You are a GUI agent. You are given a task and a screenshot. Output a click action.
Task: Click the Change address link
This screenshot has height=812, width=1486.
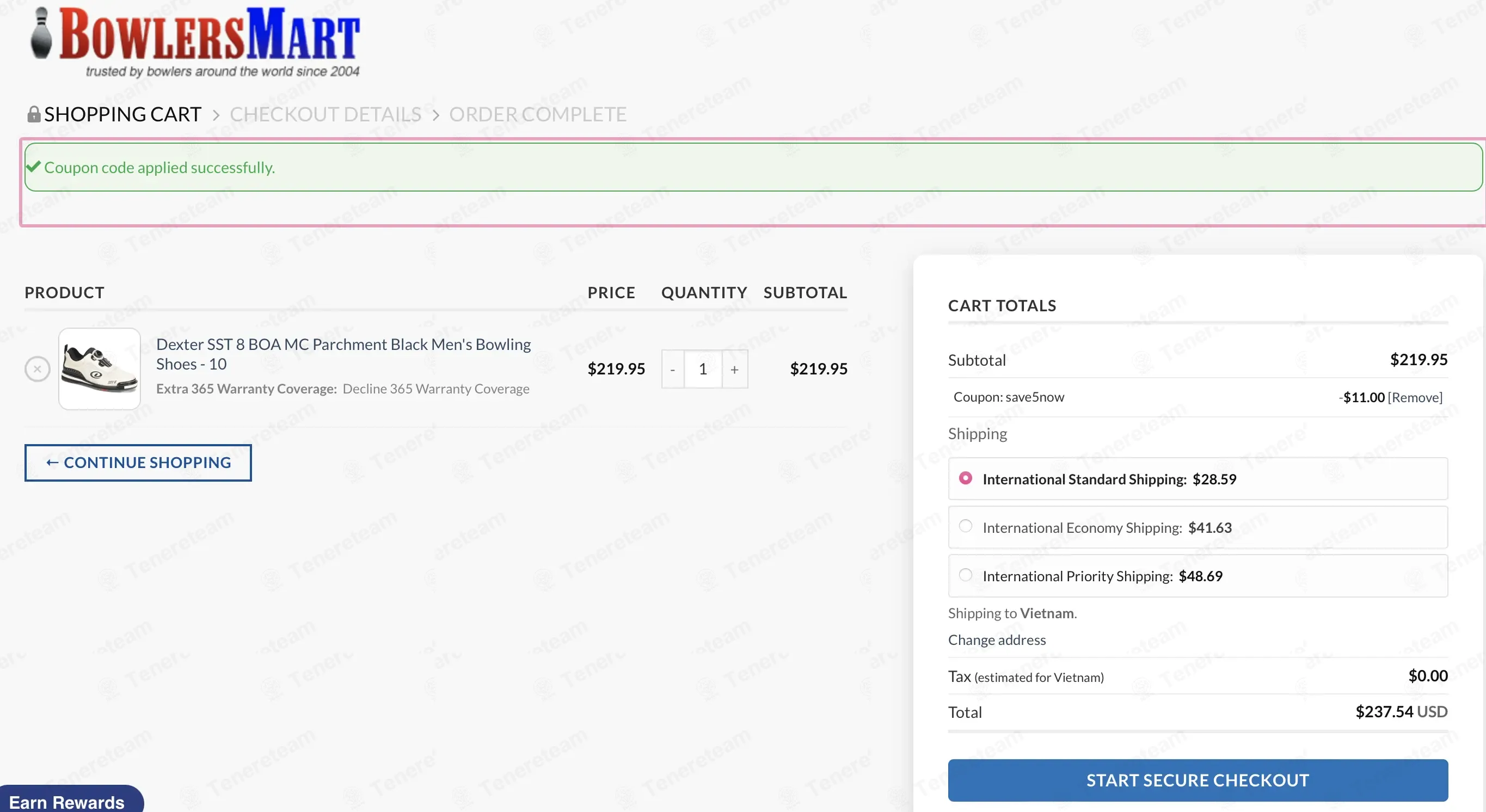coord(997,639)
